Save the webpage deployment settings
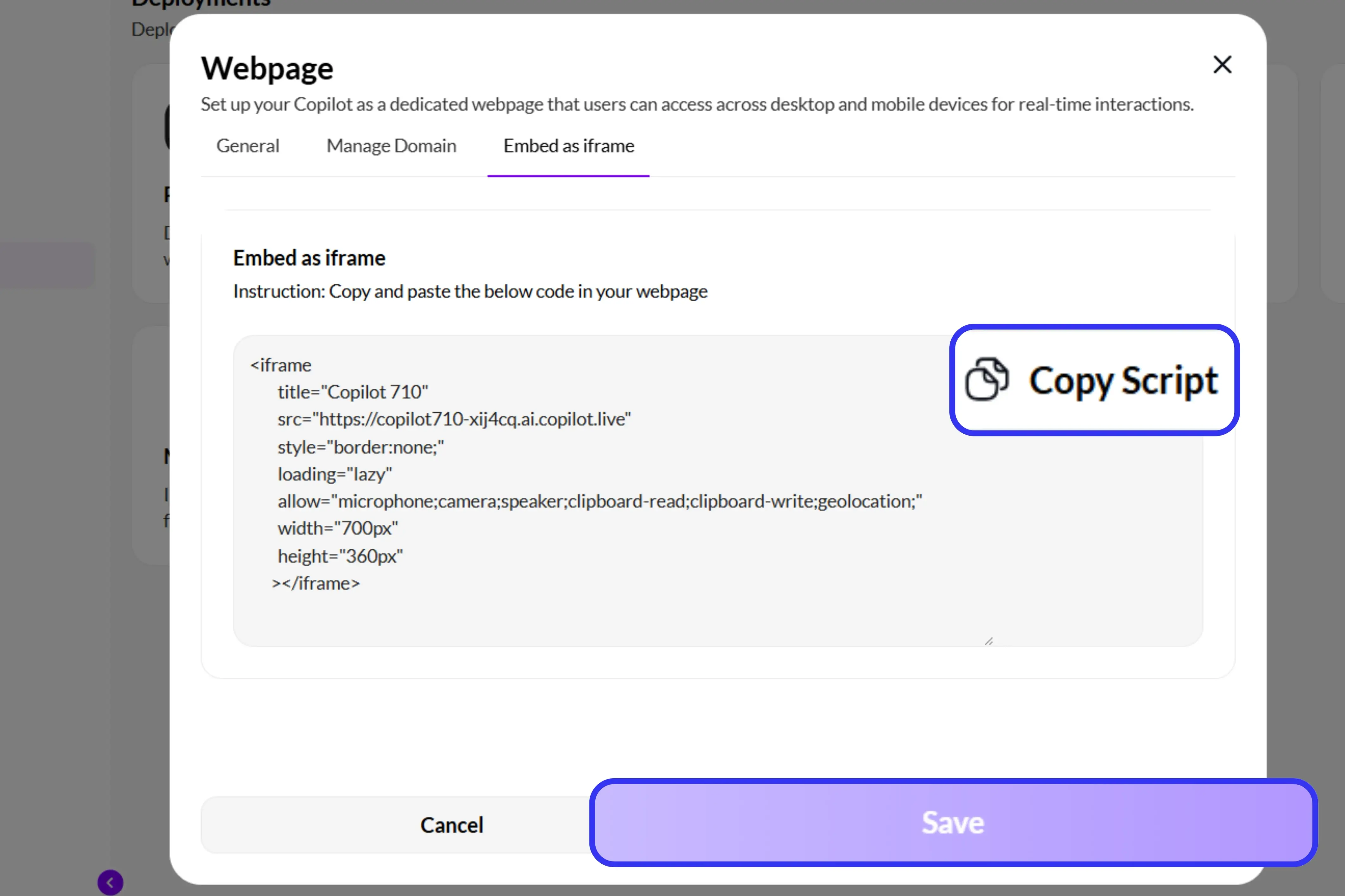The image size is (1345, 896). tap(952, 823)
